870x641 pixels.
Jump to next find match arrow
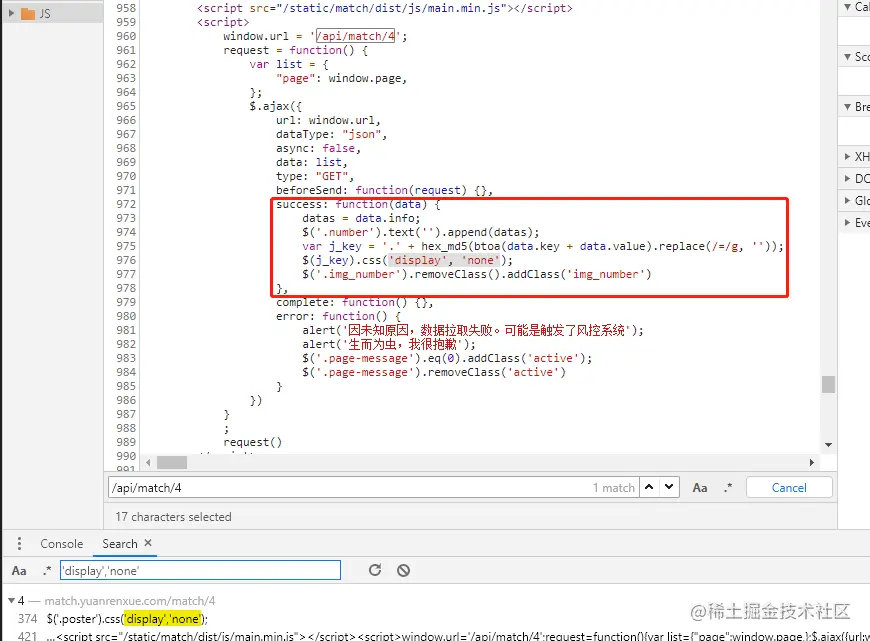tap(669, 487)
